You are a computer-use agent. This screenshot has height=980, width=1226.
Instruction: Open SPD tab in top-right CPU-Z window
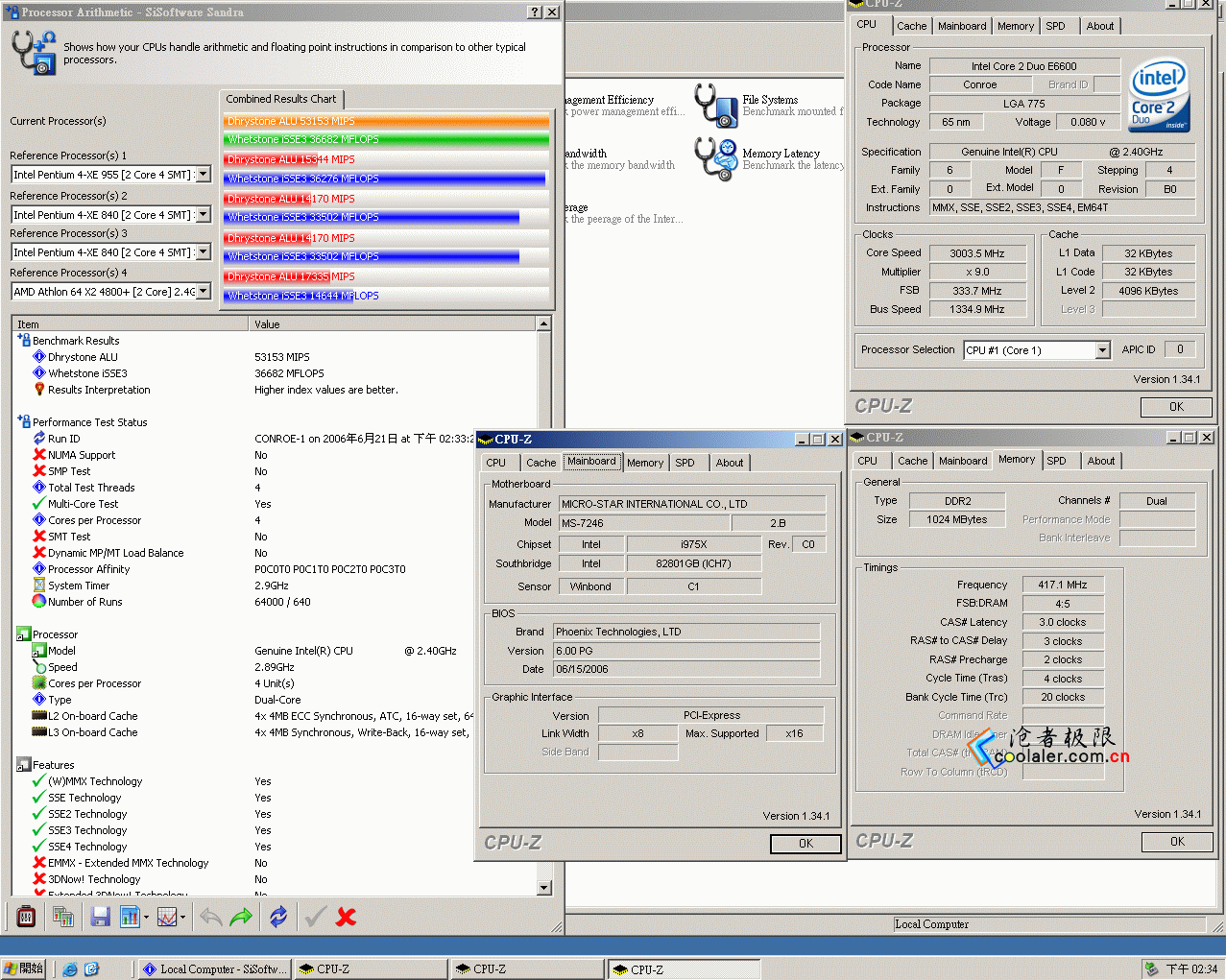point(1055,26)
